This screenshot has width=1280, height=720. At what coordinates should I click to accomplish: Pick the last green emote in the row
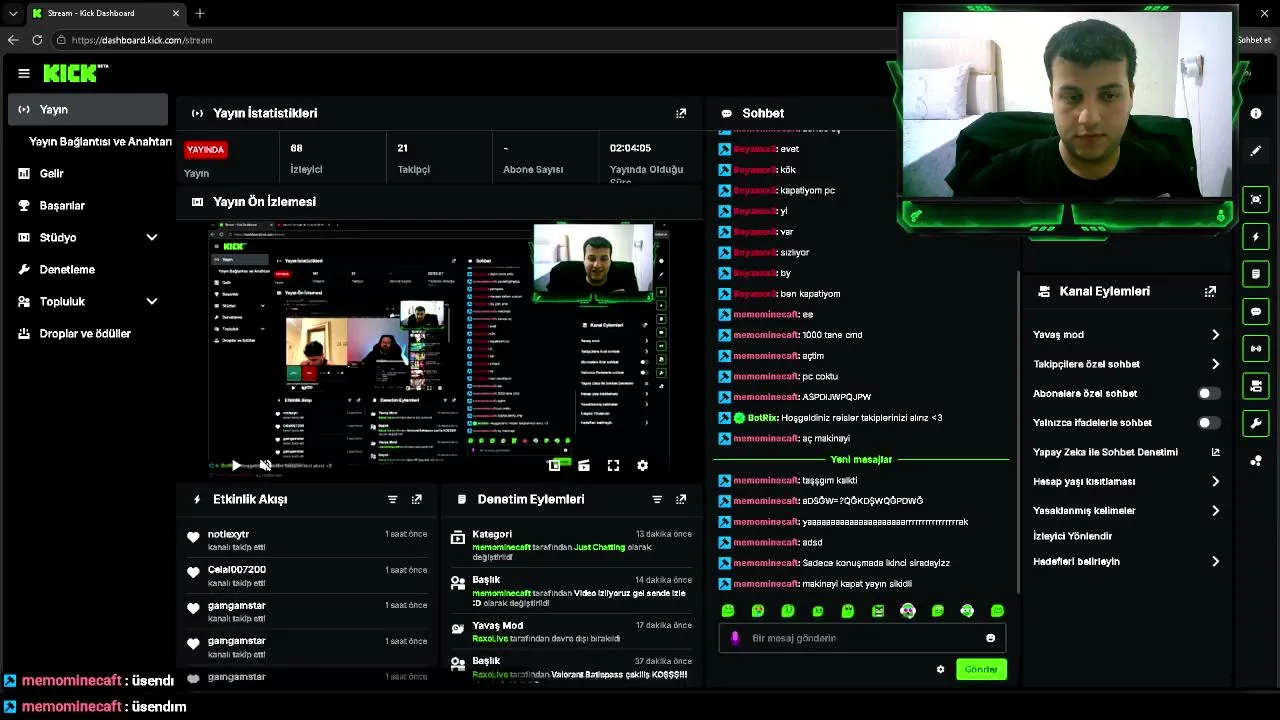pyautogui.click(x=997, y=611)
